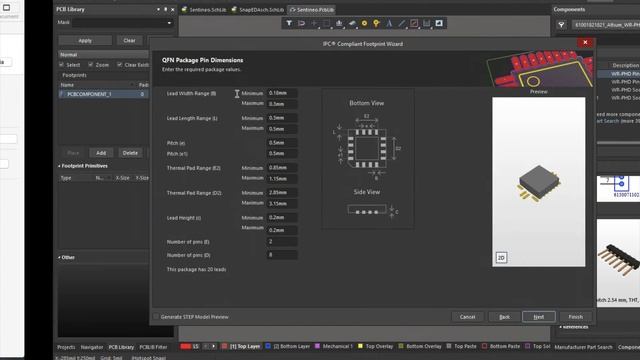Select the Top Overlay layer tab

pos(376,346)
